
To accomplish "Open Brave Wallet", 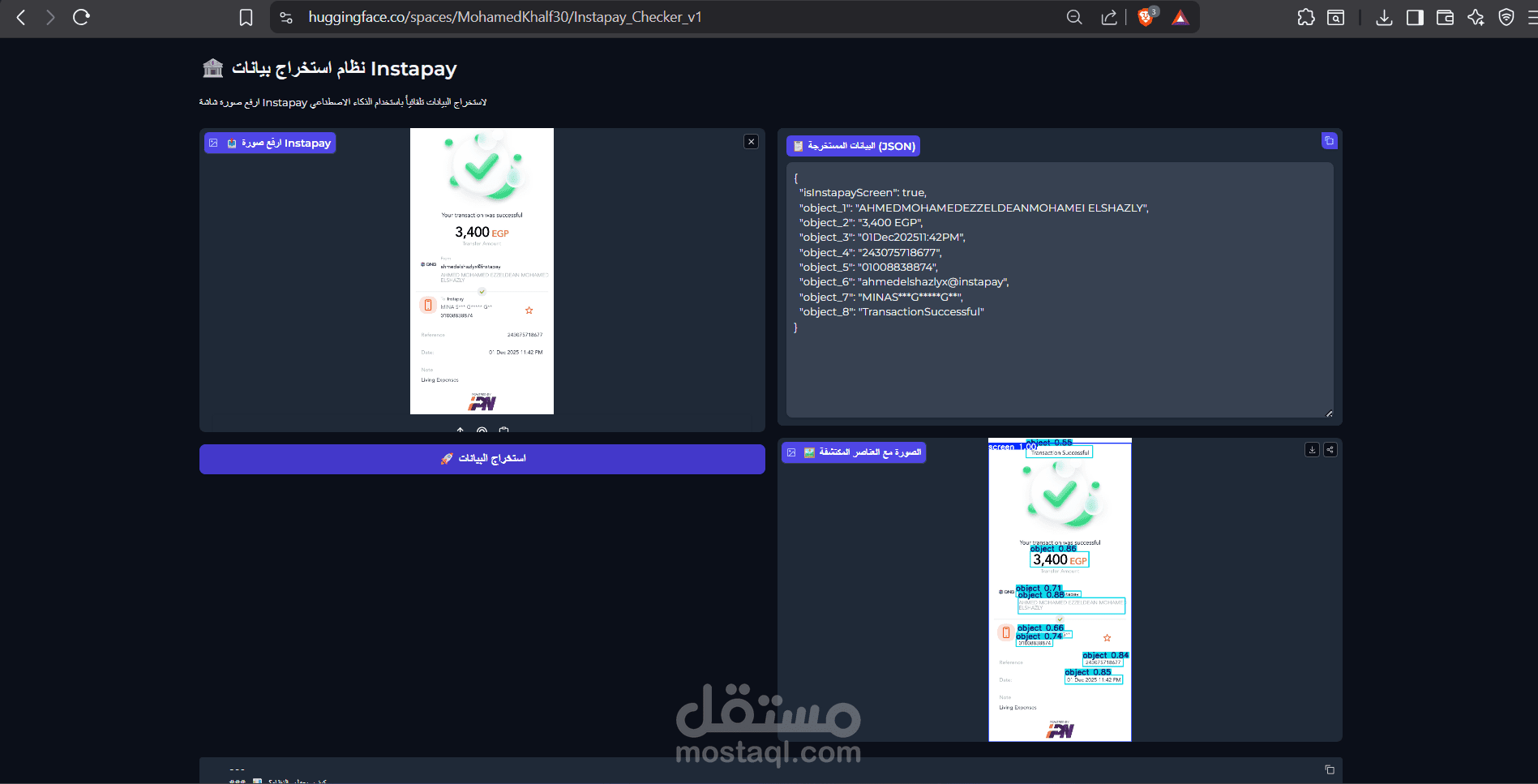I will pos(1445,17).
